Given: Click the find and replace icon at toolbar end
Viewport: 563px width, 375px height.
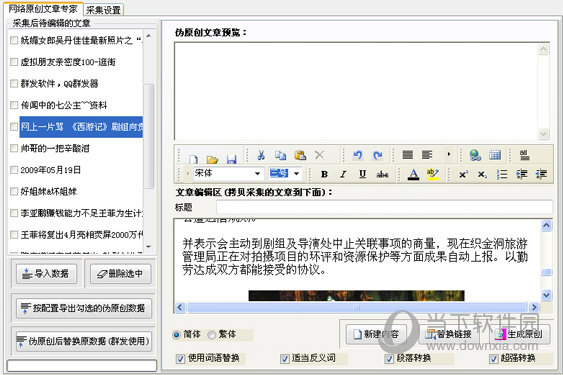Looking at the screenshot, I should coord(524,155).
